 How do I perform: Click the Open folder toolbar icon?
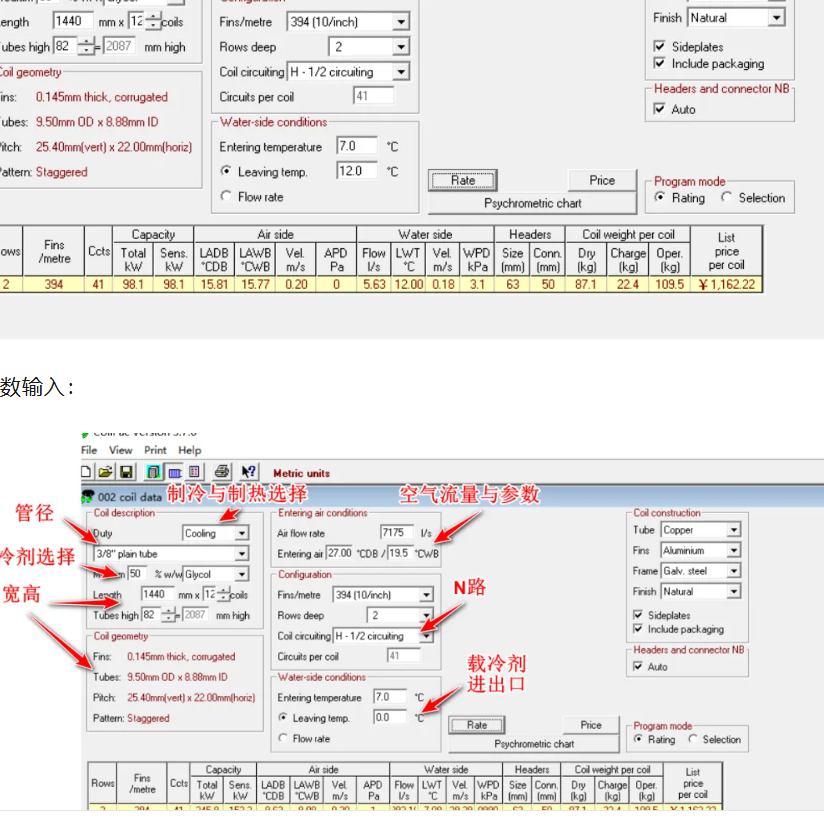click(105, 472)
